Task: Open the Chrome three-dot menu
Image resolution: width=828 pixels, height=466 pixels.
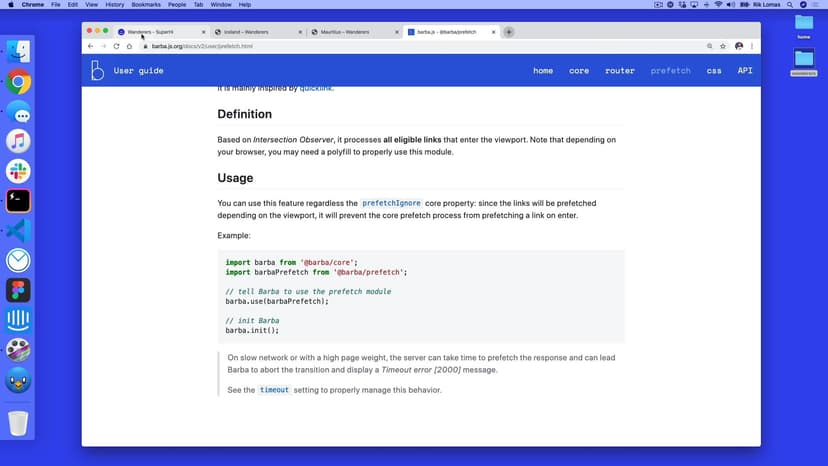Action: pyautogui.click(x=752, y=46)
